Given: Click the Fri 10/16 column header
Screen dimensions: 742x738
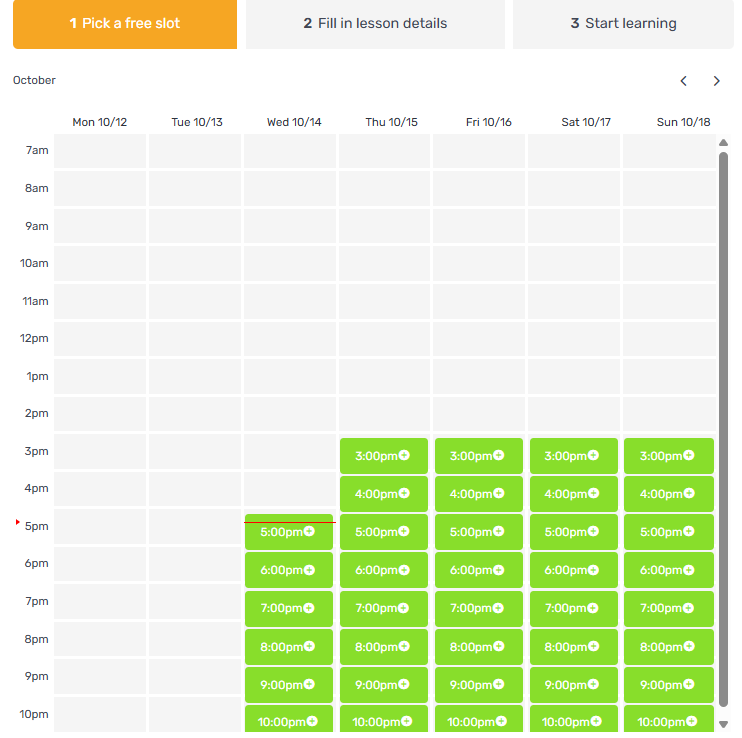Looking at the screenshot, I should coord(488,122).
